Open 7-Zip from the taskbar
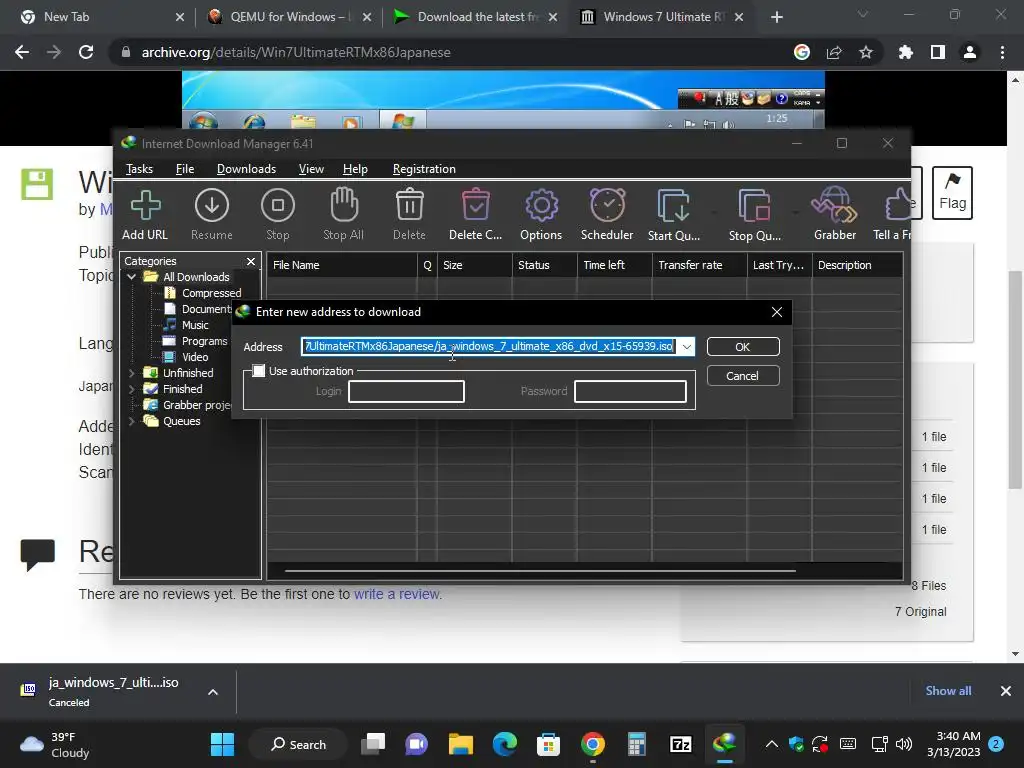The width and height of the screenshot is (1024, 768). click(680, 744)
